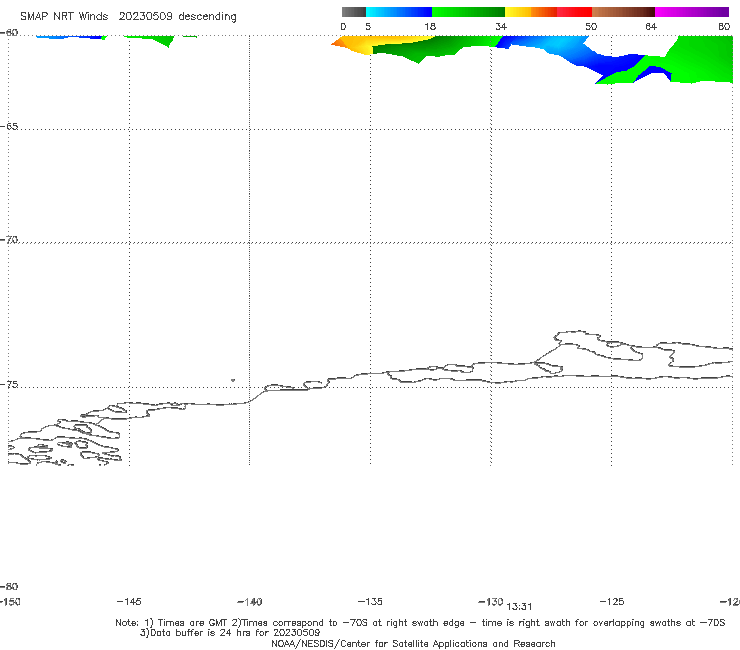Click the magenta-purple segment of the color bar
This screenshot has width=740, height=650.
pos(692,12)
